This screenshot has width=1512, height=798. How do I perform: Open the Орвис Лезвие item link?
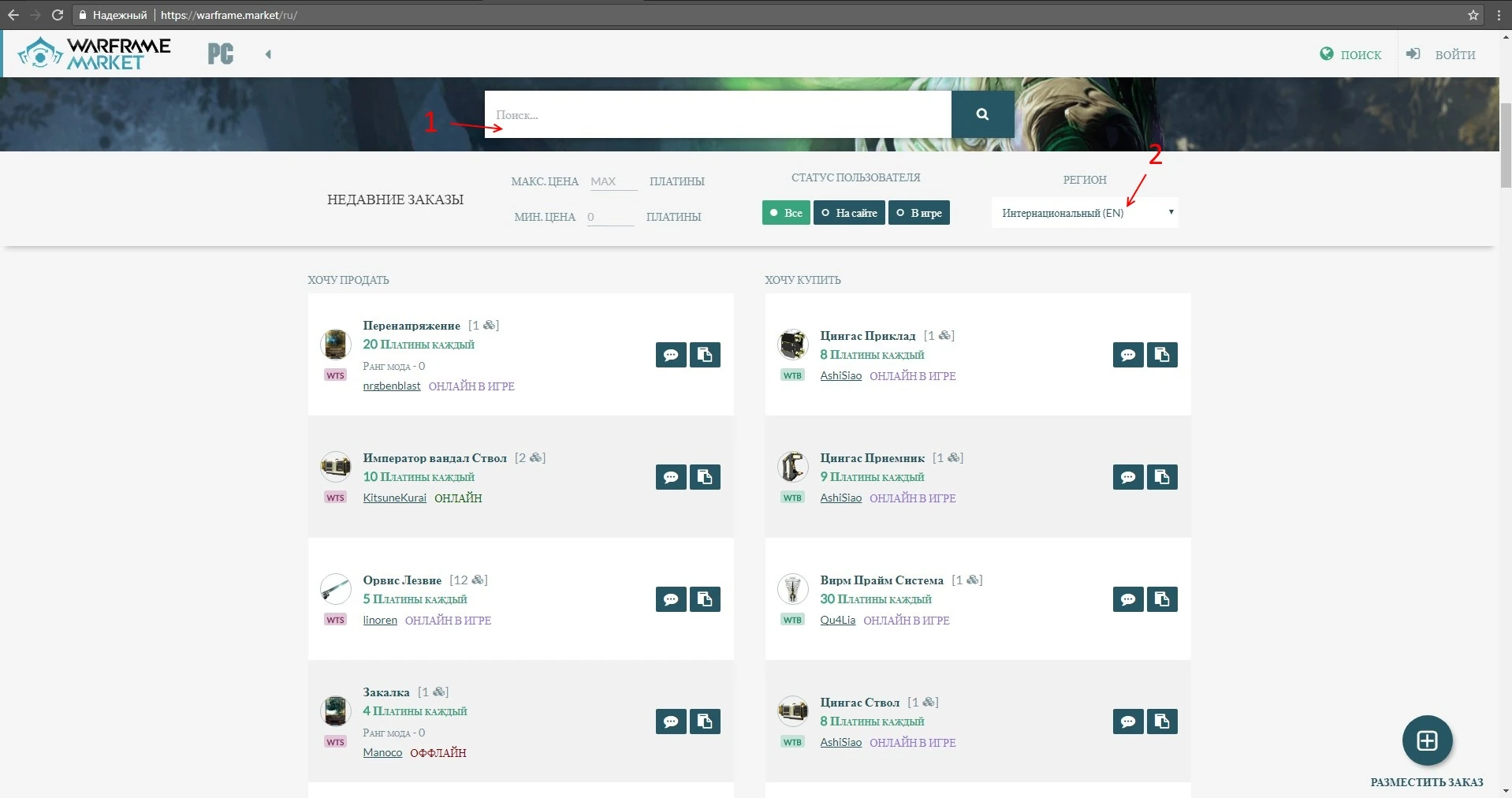402,580
